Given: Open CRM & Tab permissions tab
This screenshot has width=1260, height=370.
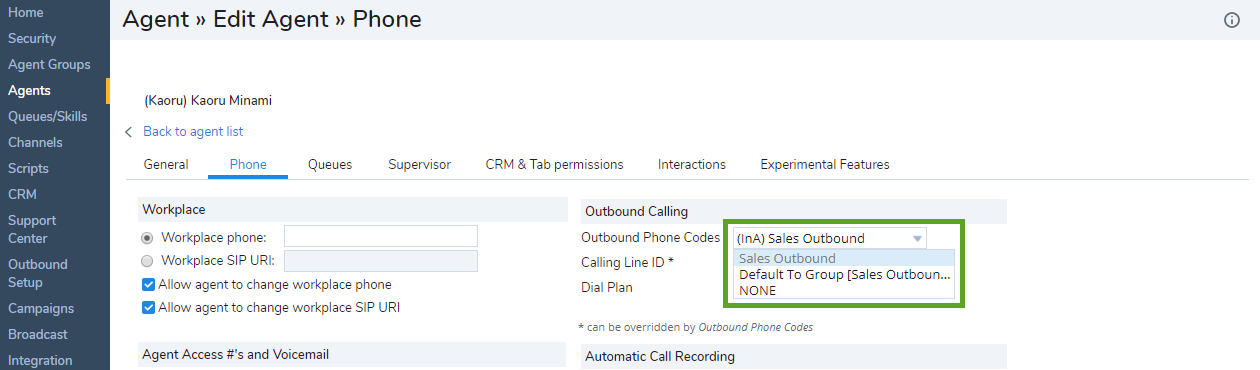Looking at the screenshot, I should (554, 164).
